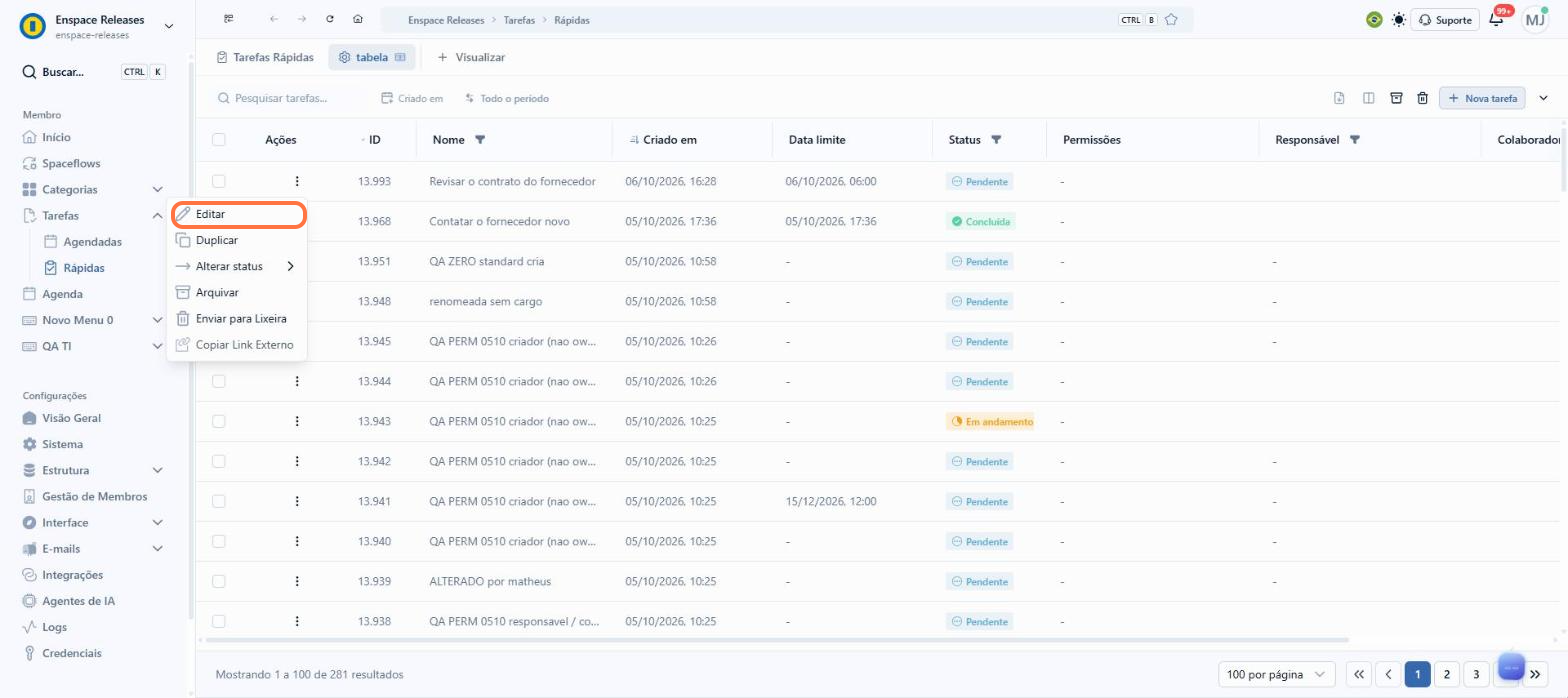The image size is (1568, 698).
Task: Select the checkbox for task 13.943
Action: point(219,421)
